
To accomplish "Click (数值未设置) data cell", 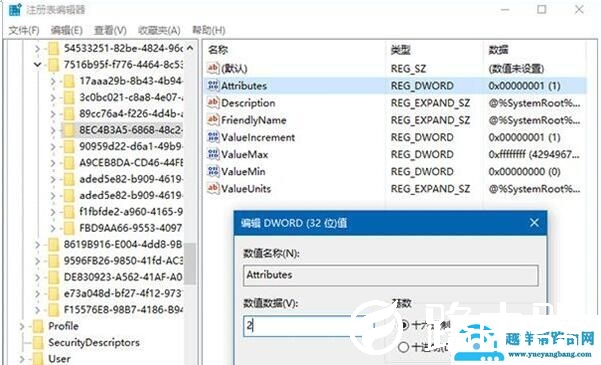I will (x=516, y=69).
